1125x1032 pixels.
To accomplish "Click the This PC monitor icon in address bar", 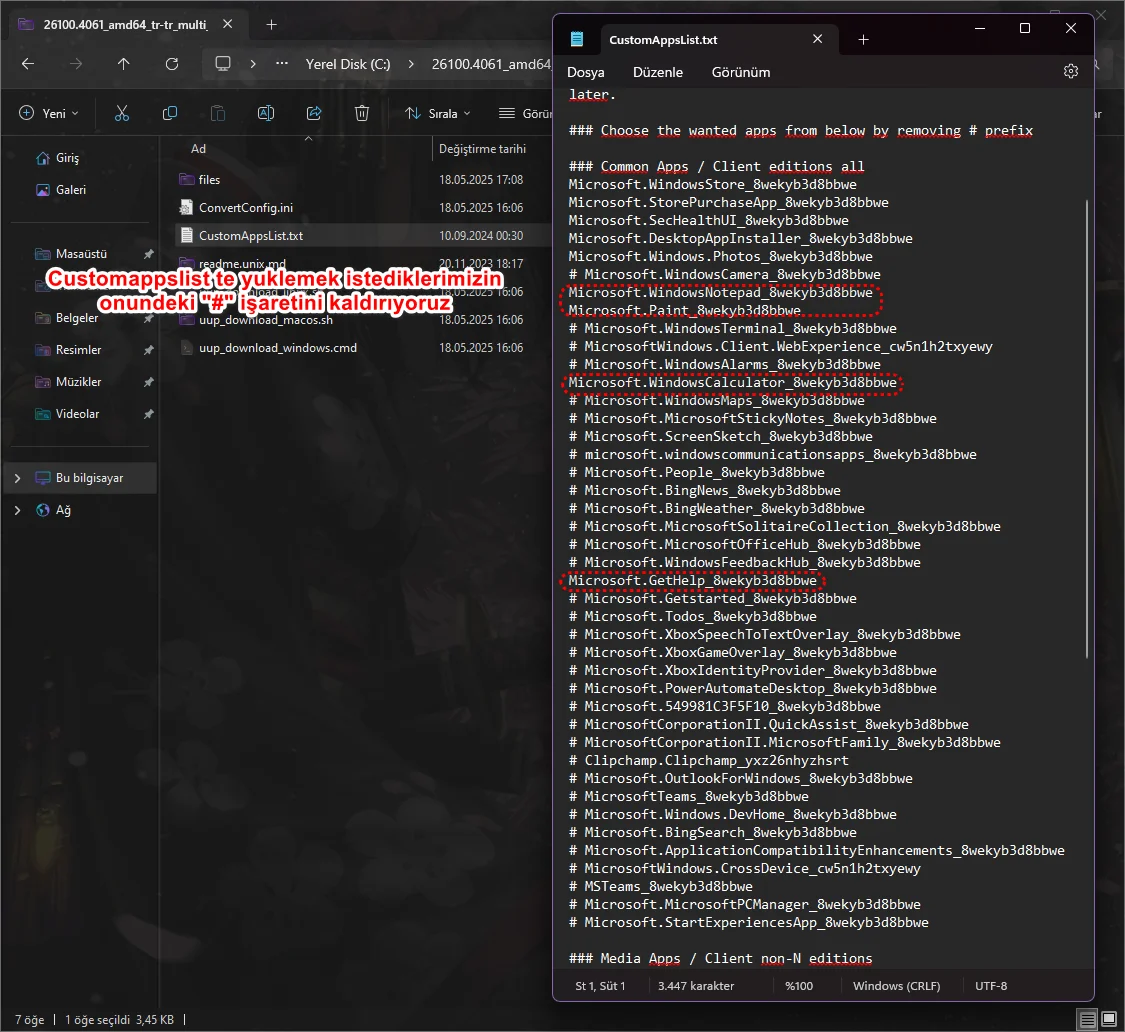I will 223,63.
